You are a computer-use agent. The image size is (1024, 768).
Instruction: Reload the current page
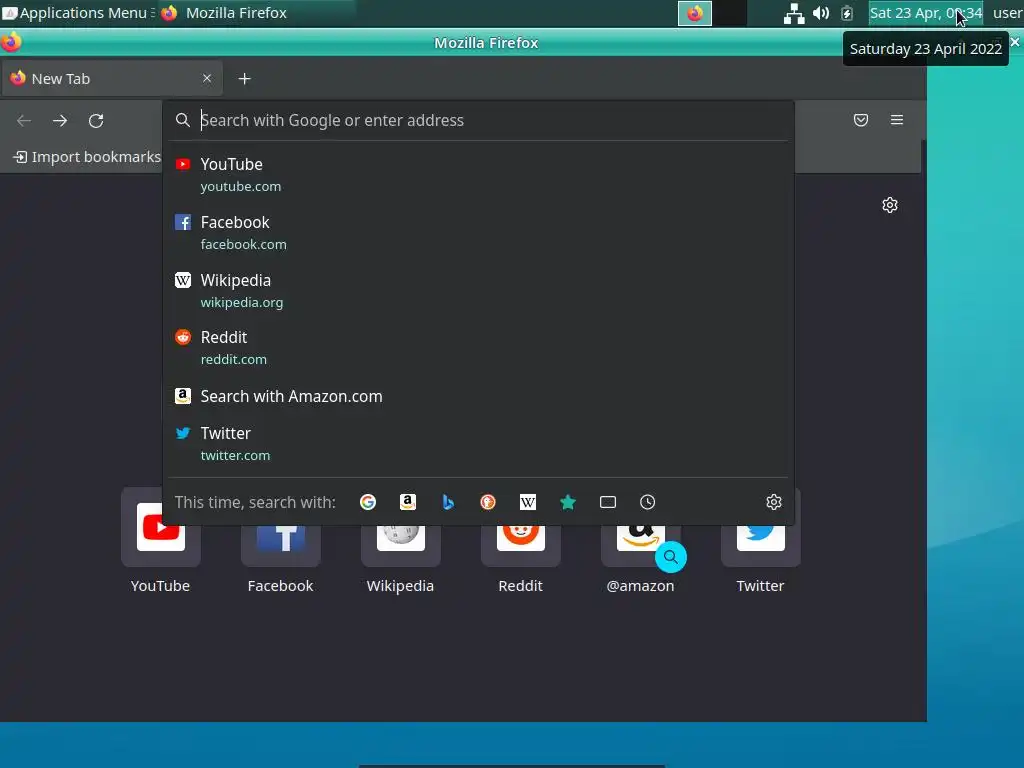point(96,121)
